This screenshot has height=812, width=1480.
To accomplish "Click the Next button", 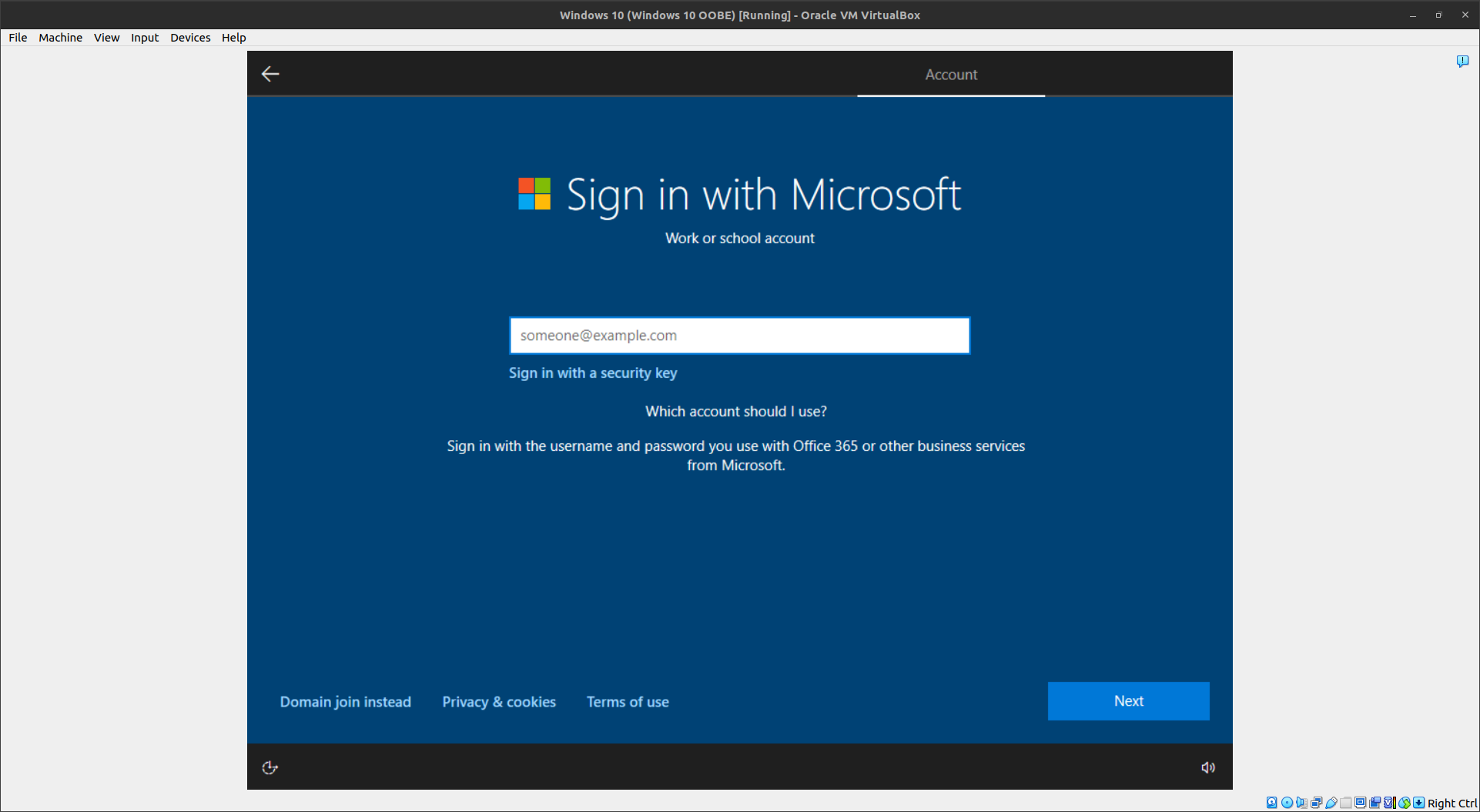I will point(1128,701).
